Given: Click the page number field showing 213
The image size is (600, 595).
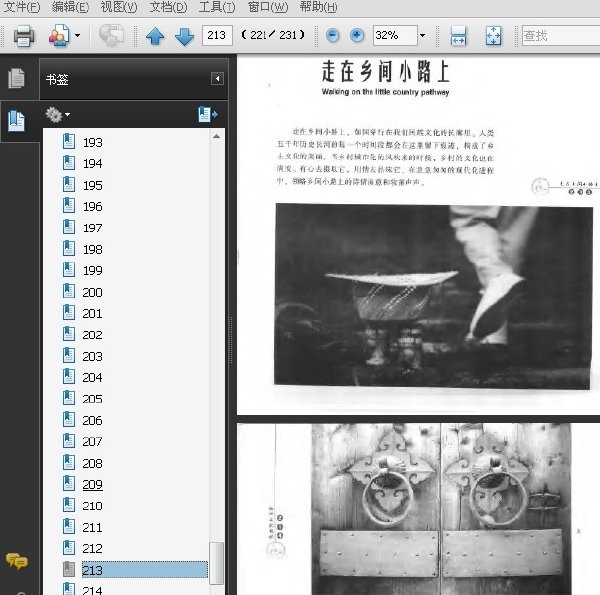Looking at the screenshot, I should [x=217, y=36].
